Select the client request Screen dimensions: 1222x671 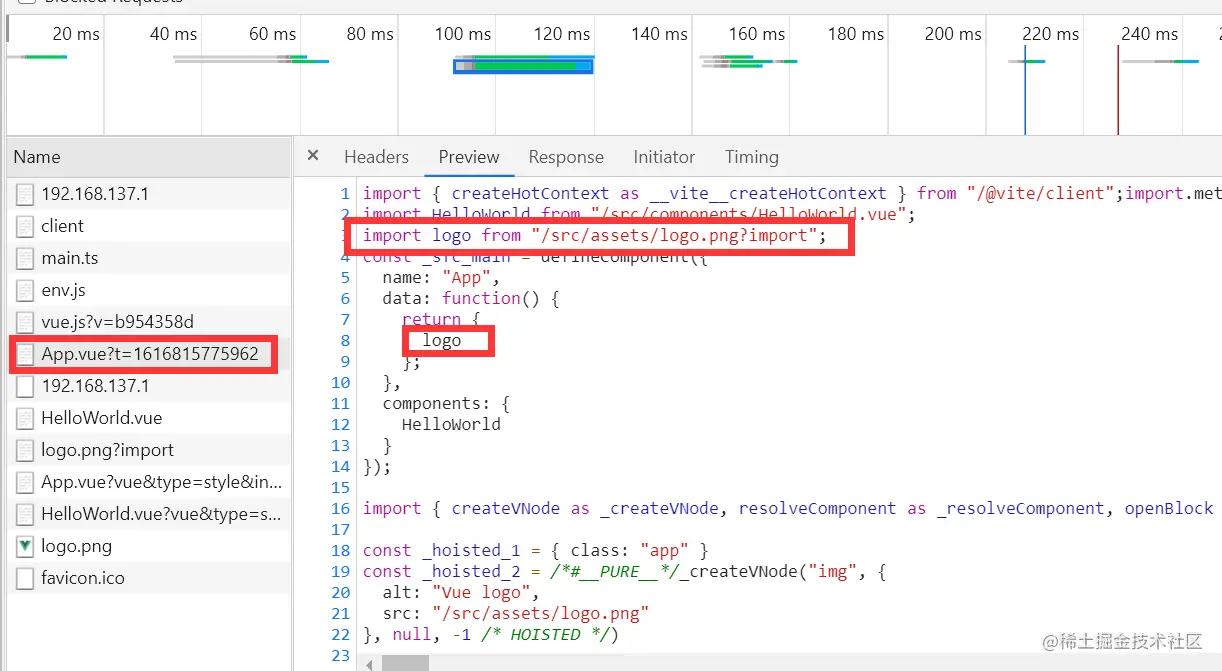pos(149,226)
